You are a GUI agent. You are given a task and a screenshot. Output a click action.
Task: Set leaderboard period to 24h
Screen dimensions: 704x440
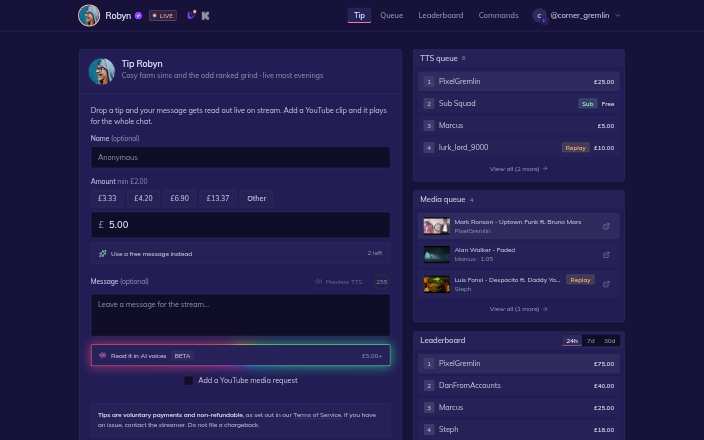(x=572, y=341)
